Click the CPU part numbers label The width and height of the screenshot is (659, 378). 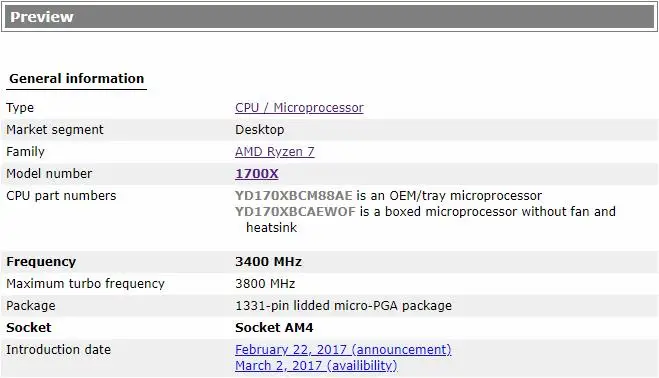pyautogui.click(x=61, y=196)
